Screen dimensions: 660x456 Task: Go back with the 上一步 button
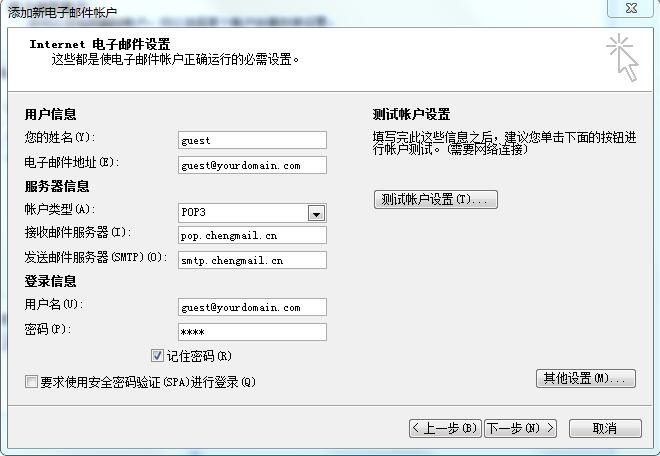446,428
